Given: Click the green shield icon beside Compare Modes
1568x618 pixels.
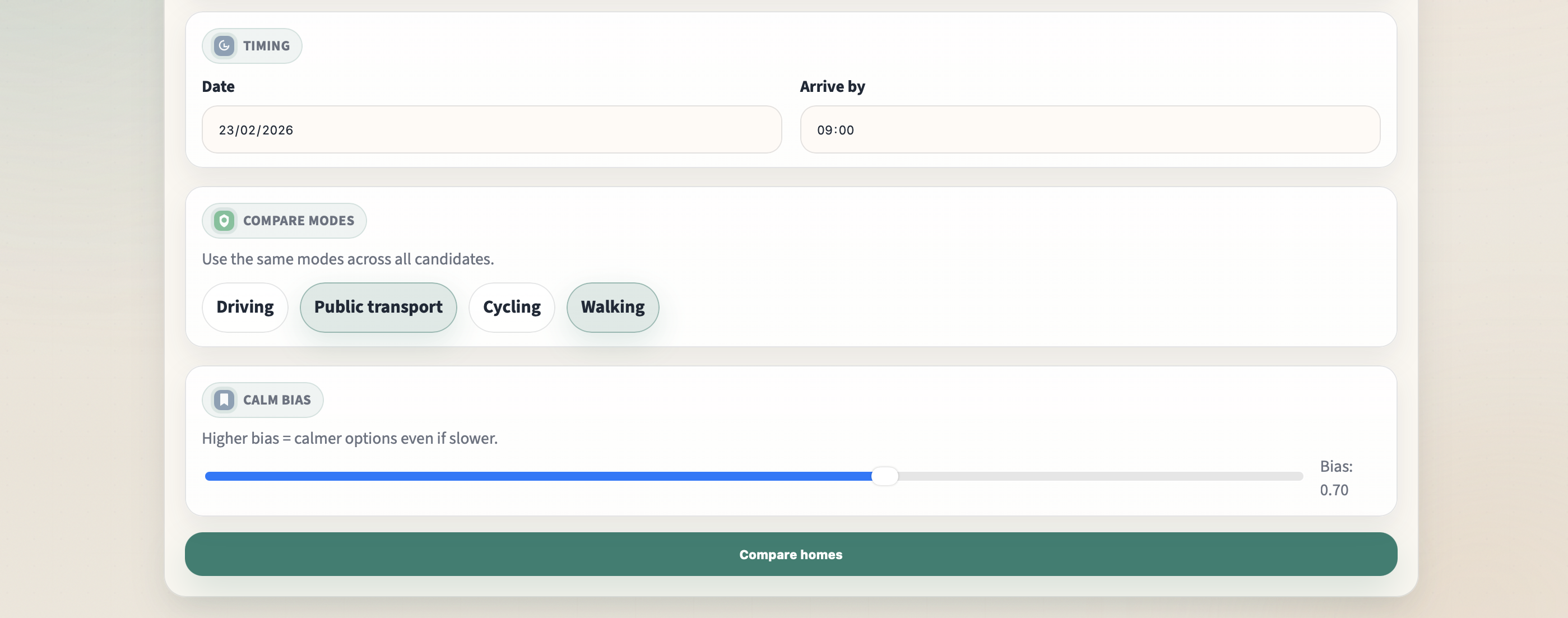Looking at the screenshot, I should [224, 220].
